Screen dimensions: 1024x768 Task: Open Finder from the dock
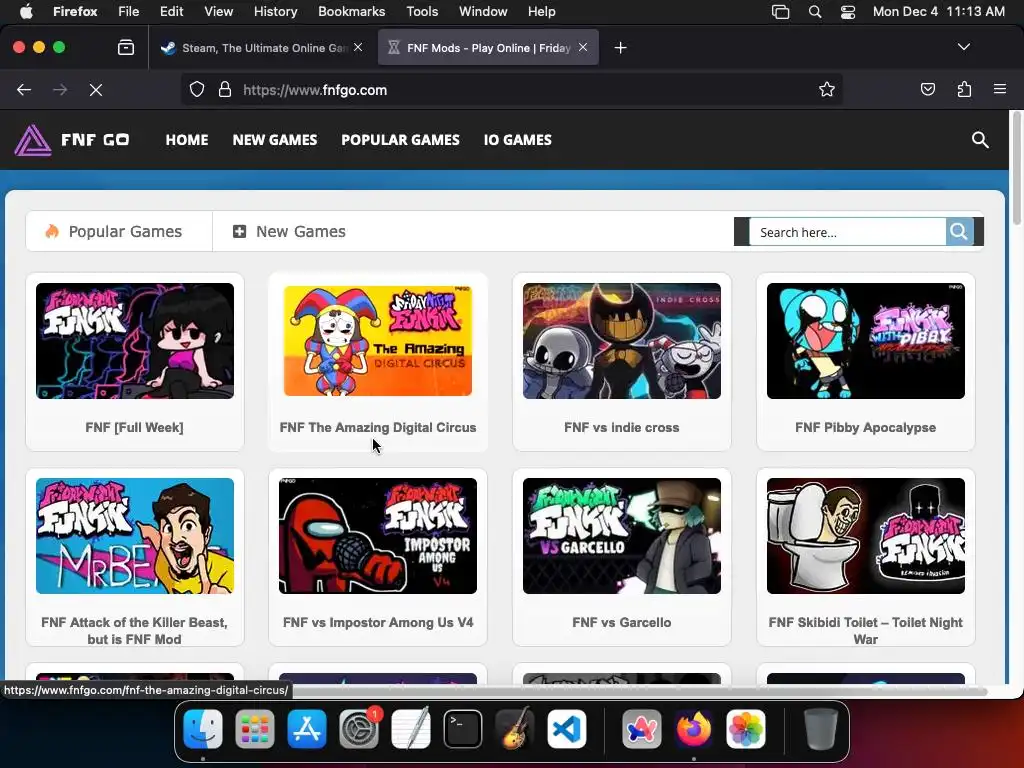pos(203,729)
